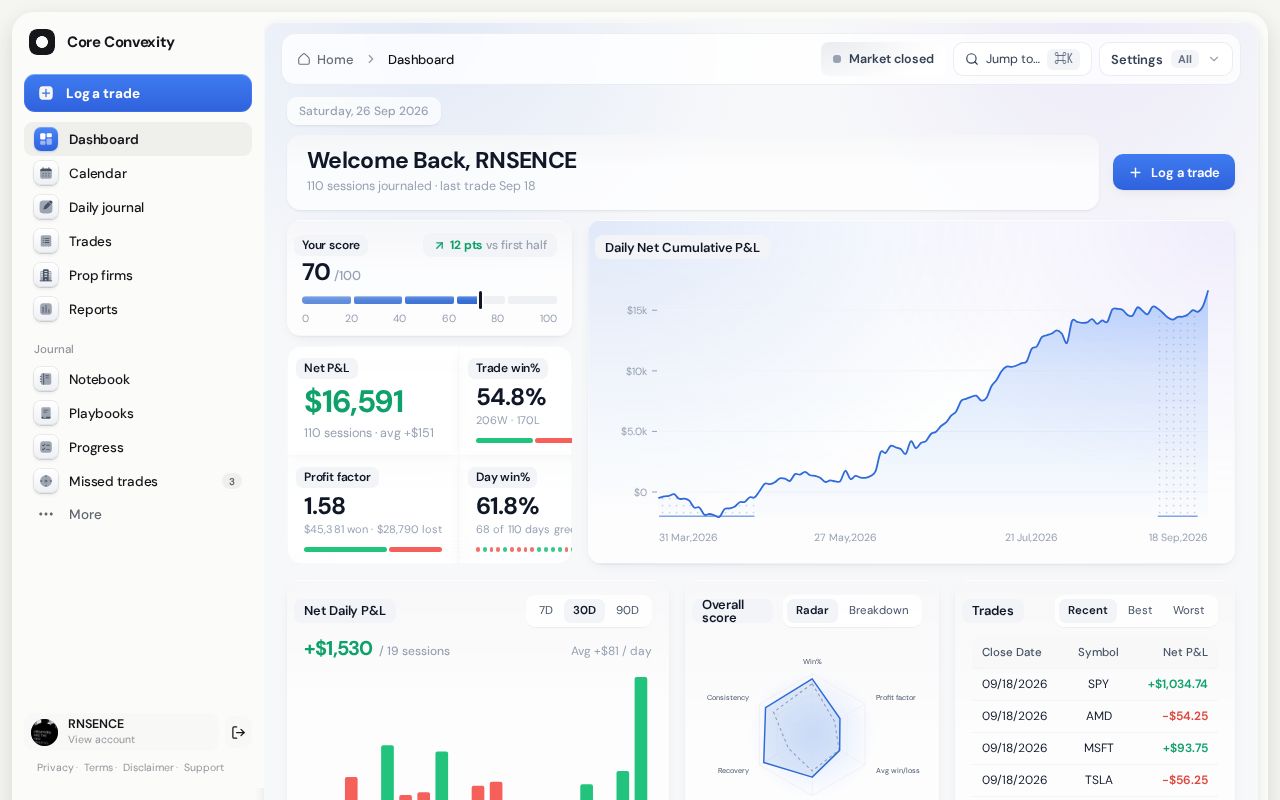
Task: Open the Reports sidebar icon
Action: click(46, 309)
